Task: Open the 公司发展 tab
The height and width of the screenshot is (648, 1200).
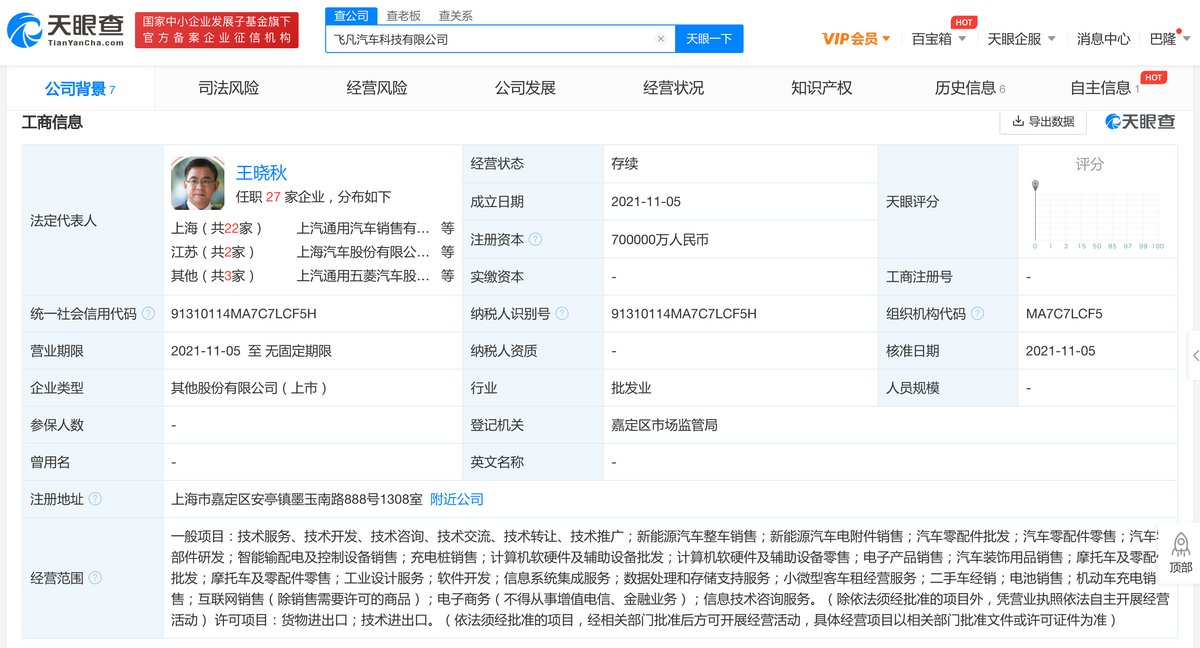Action: coord(525,88)
